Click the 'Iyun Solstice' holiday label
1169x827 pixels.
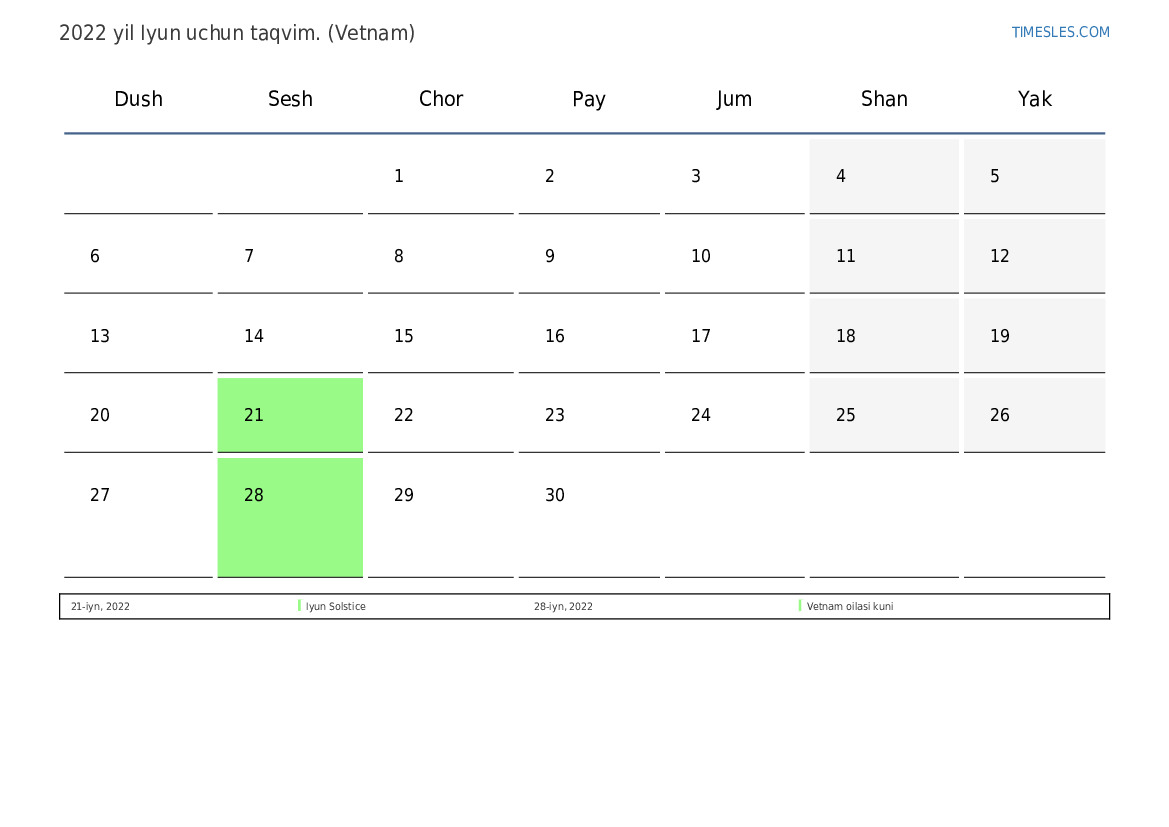(335, 606)
